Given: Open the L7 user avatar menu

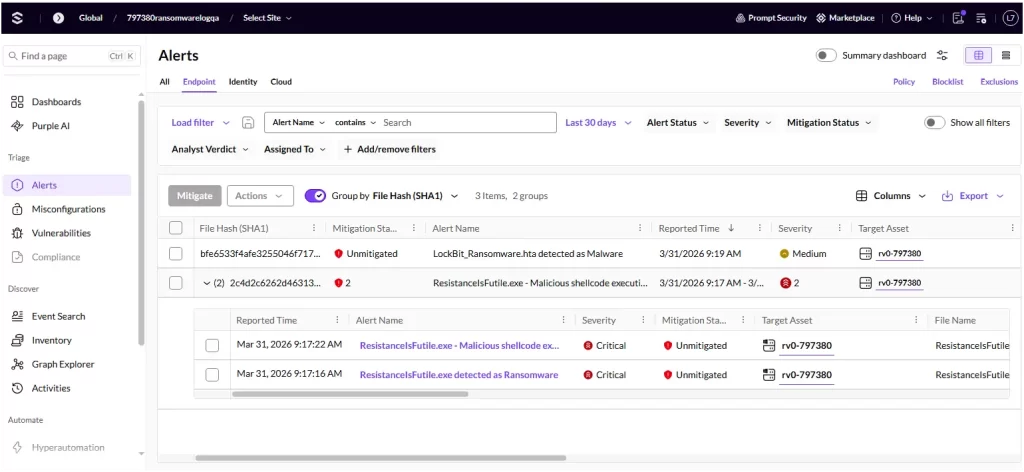Looking at the screenshot, I should coord(1010,18).
